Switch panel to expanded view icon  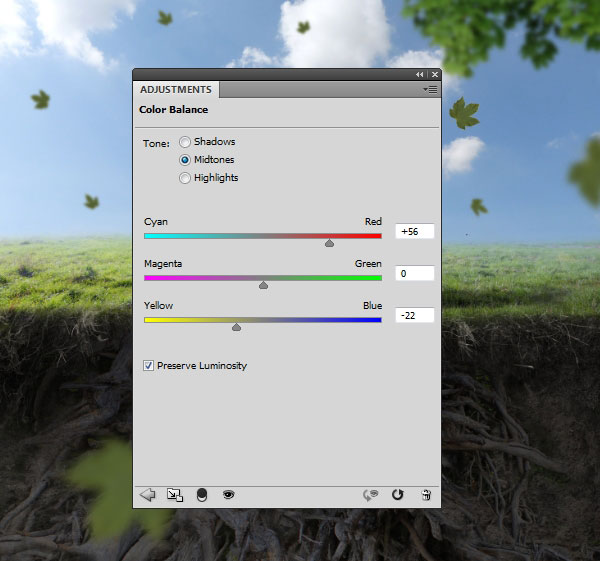point(175,495)
